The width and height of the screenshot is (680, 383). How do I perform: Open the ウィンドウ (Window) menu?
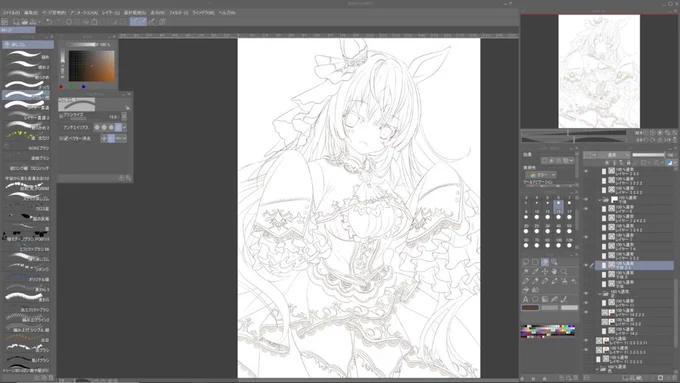coord(203,13)
